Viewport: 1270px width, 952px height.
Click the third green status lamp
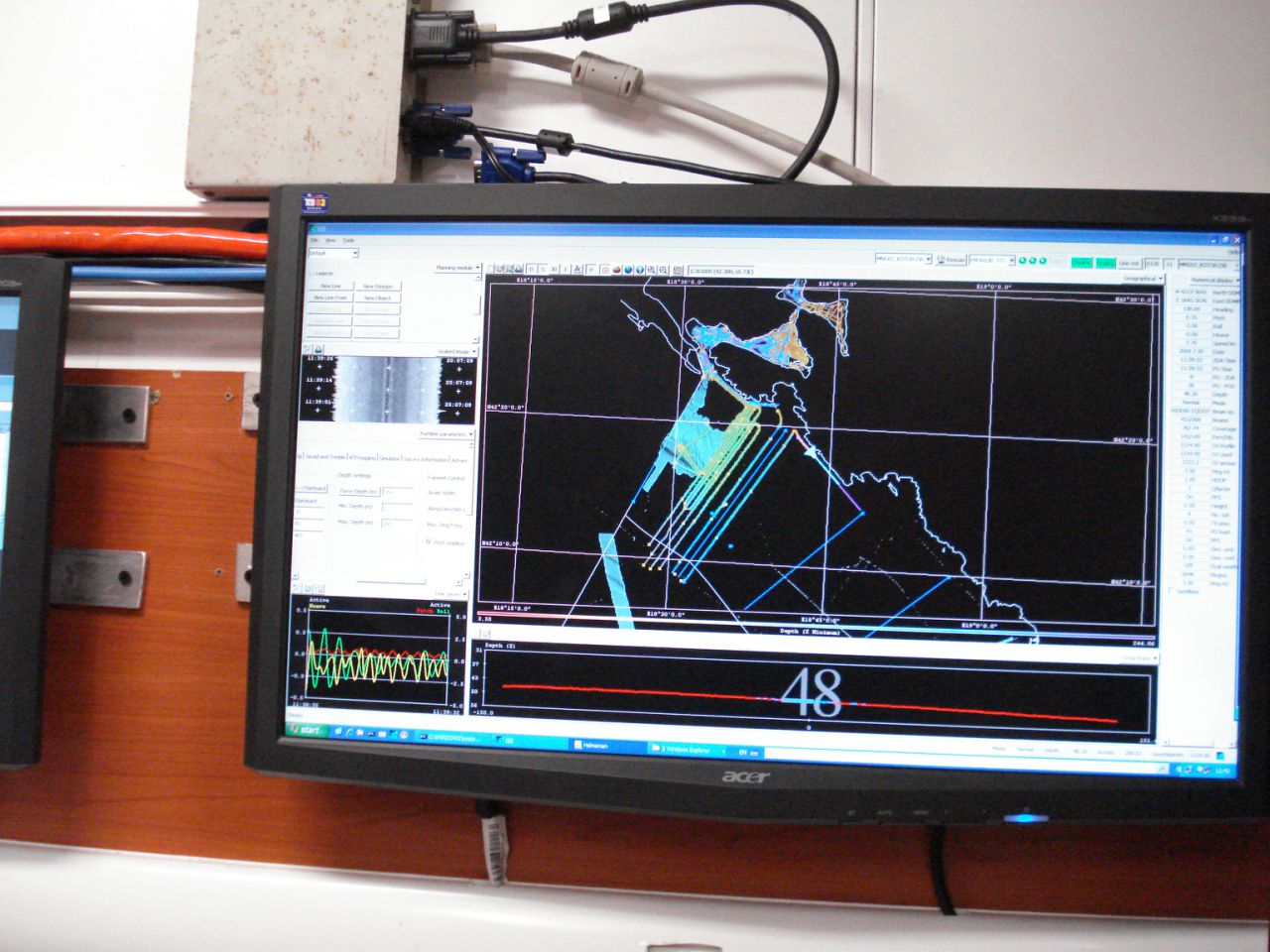[x=1043, y=261]
